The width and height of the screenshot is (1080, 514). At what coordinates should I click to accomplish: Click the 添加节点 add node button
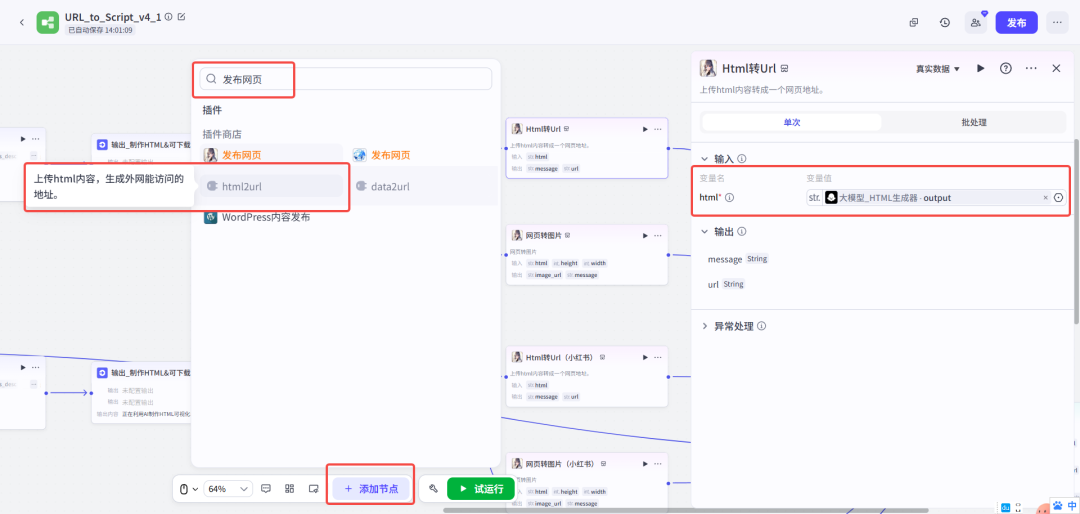click(x=372, y=489)
